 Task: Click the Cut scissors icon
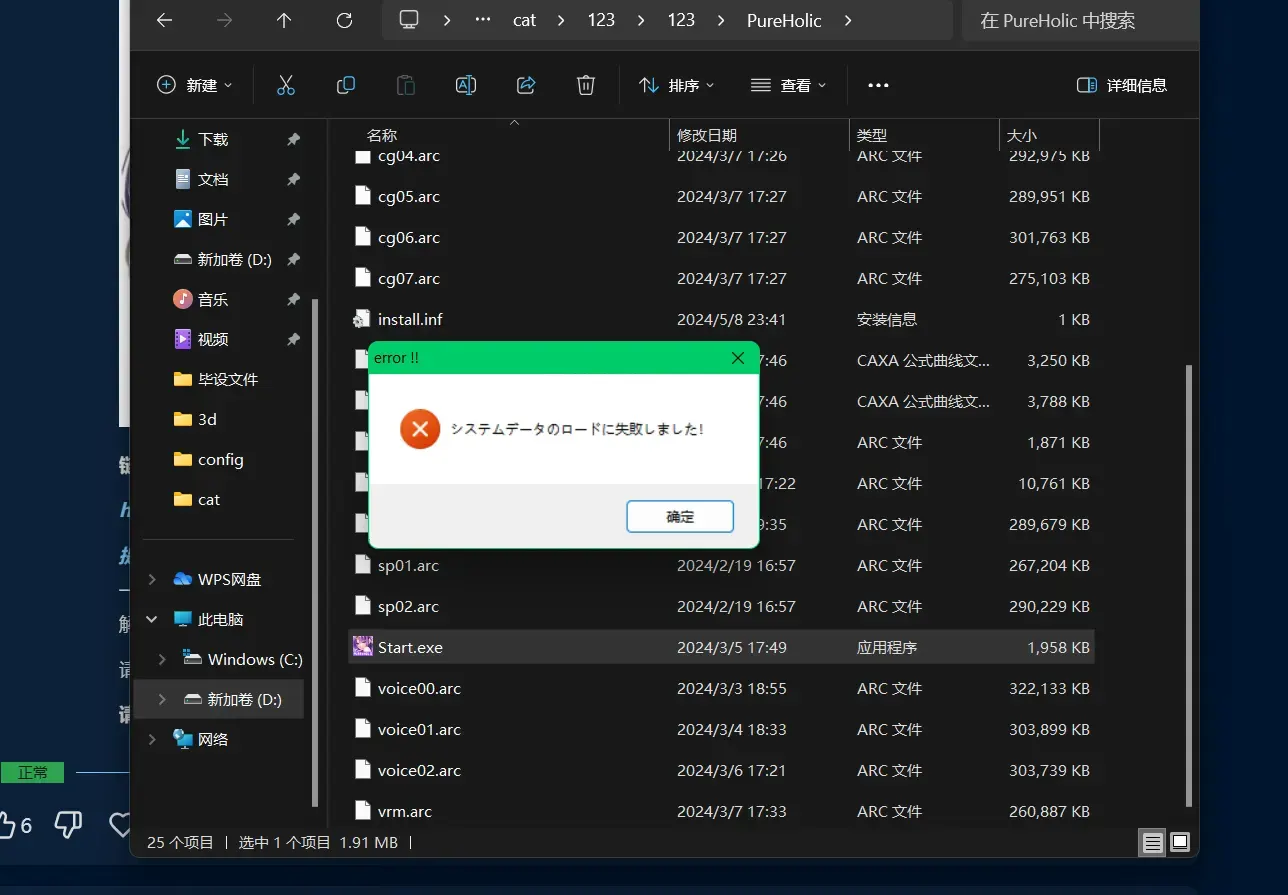286,85
